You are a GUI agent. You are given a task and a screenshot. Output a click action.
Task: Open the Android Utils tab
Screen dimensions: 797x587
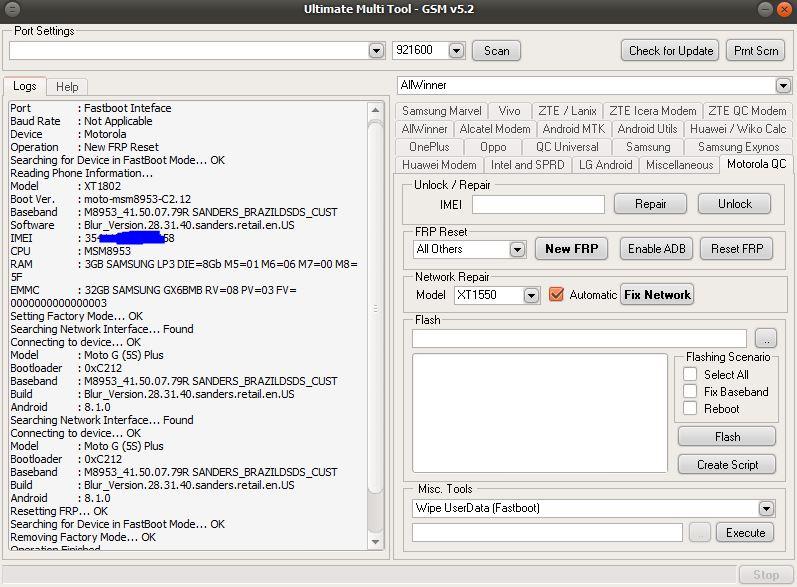[647, 129]
